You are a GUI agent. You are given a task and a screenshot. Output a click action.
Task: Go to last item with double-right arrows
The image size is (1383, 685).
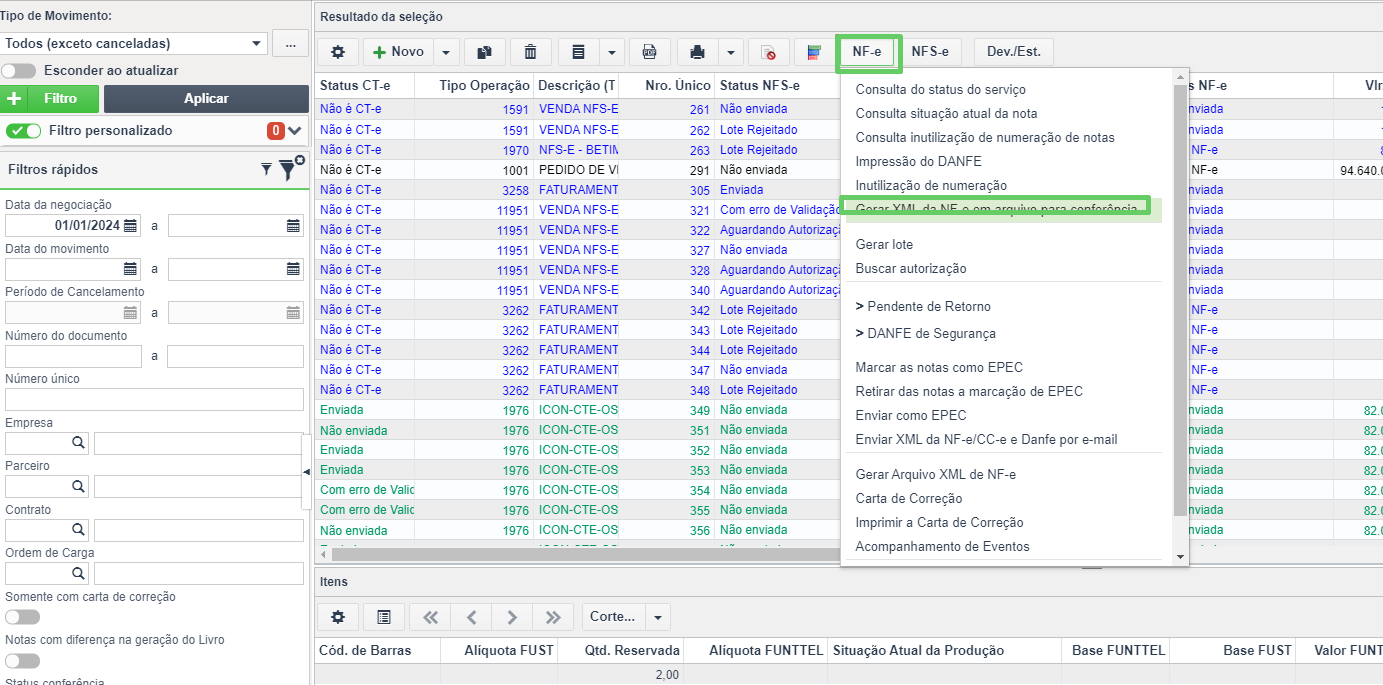click(553, 617)
